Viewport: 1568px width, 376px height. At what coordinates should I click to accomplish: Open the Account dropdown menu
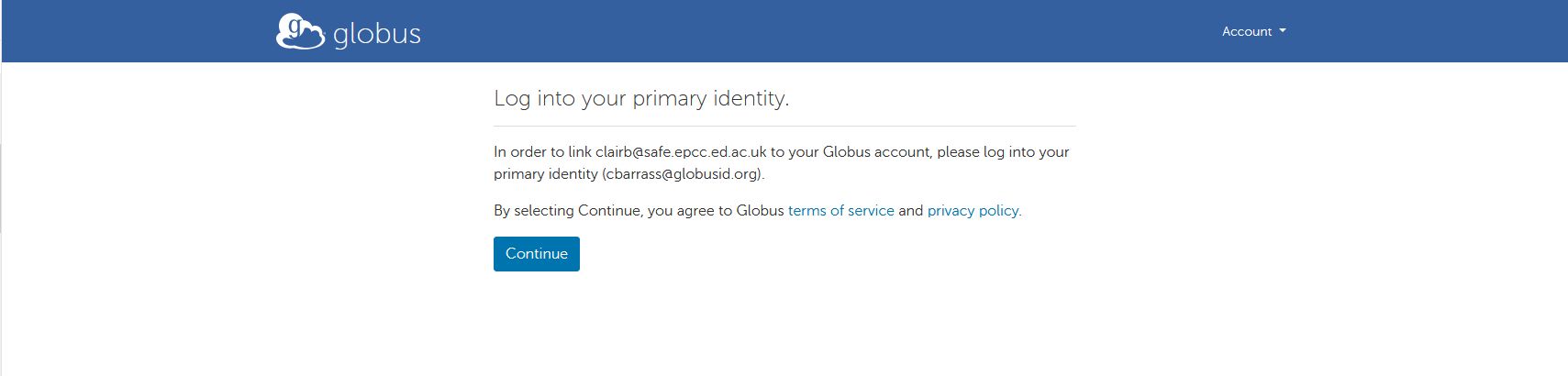click(x=1247, y=31)
